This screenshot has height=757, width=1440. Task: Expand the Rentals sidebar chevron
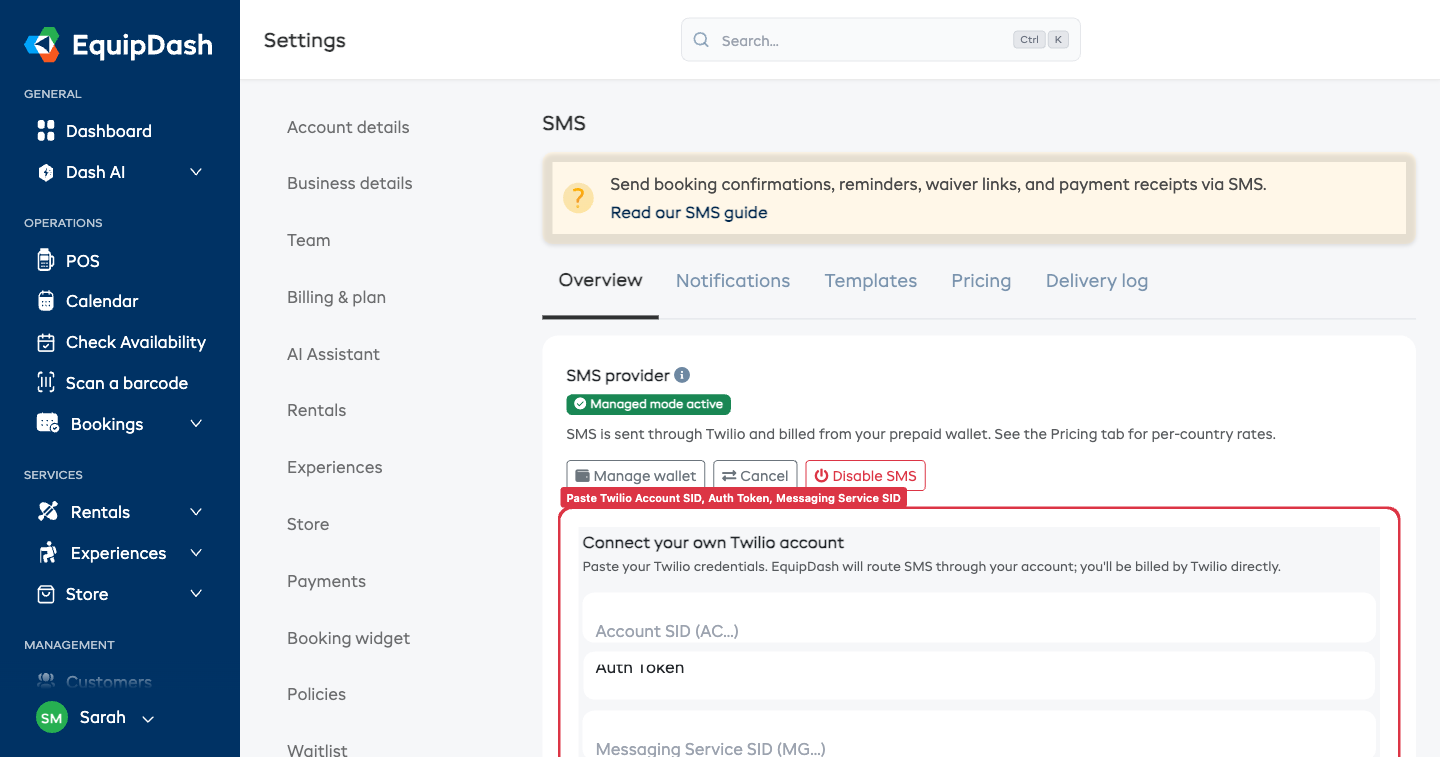[x=196, y=512]
